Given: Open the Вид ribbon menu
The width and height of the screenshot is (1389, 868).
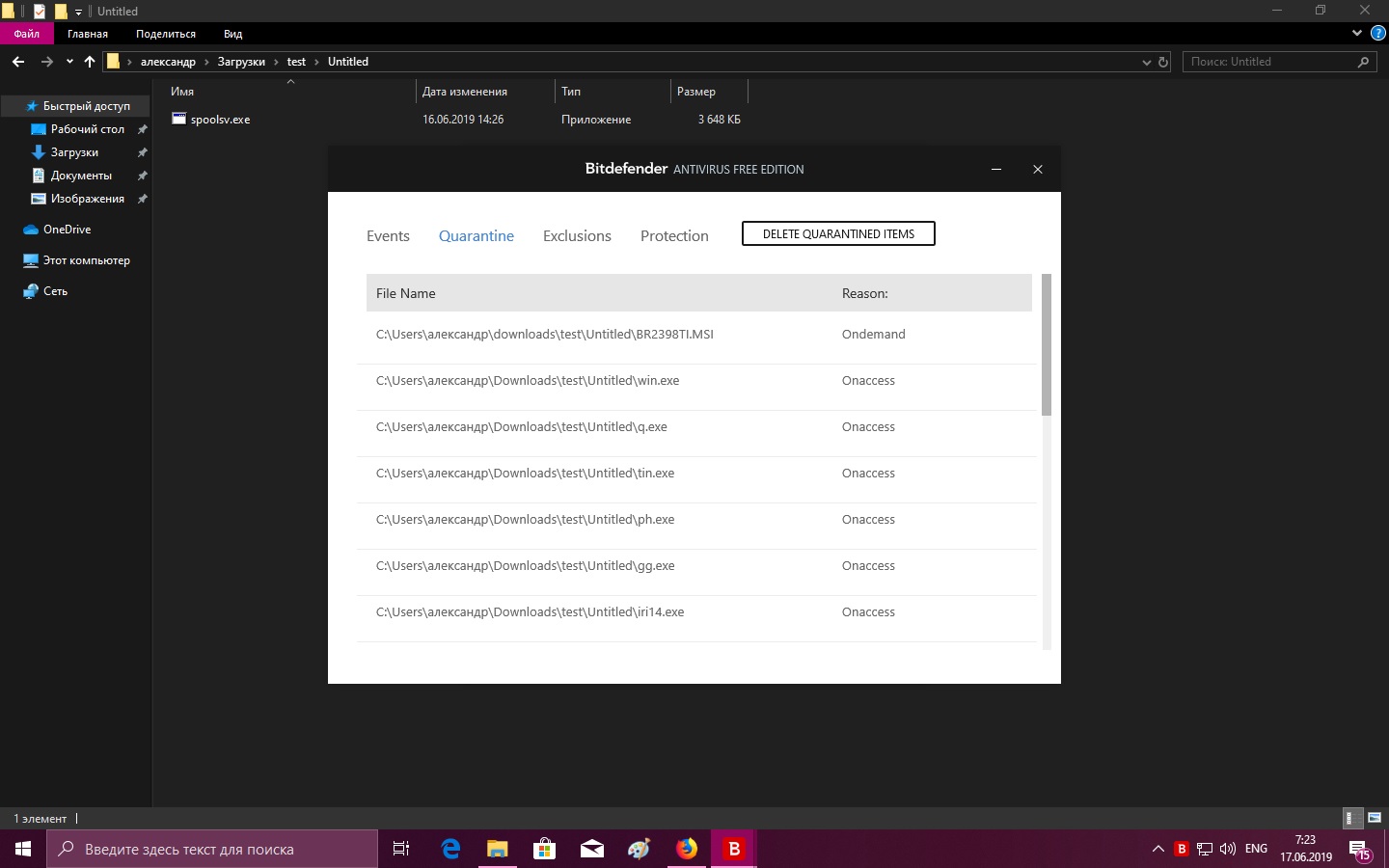Looking at the screenshot, I should (x=232, y=34).
